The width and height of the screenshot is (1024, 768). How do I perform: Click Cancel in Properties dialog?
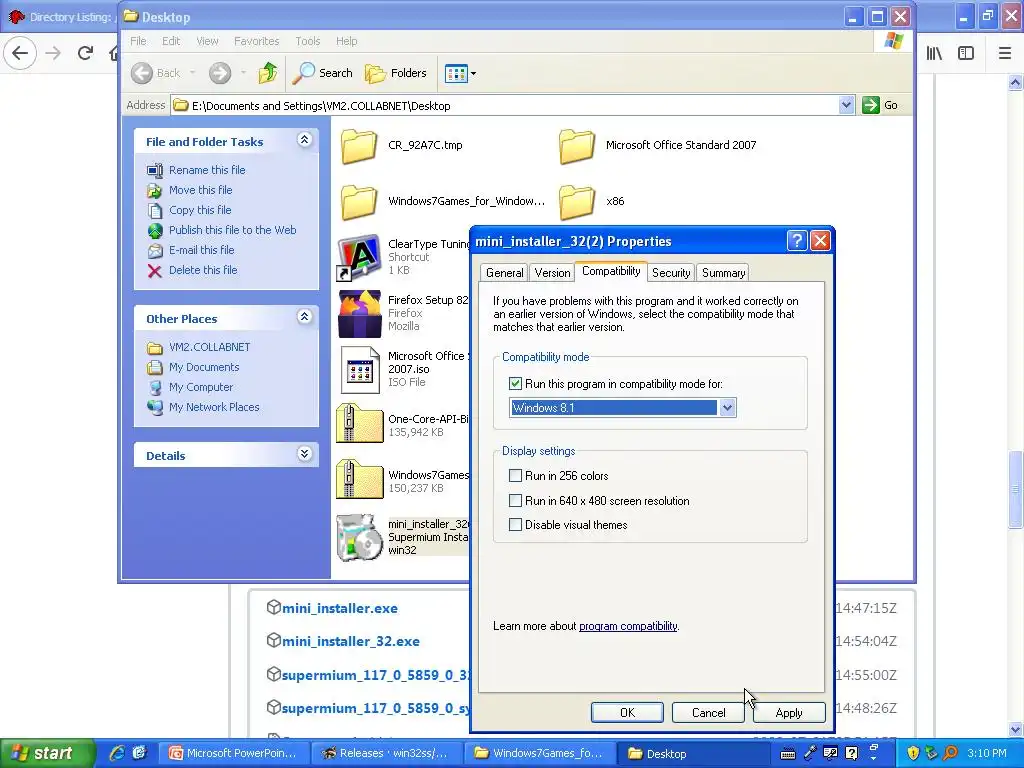click(x=708, y=712)
